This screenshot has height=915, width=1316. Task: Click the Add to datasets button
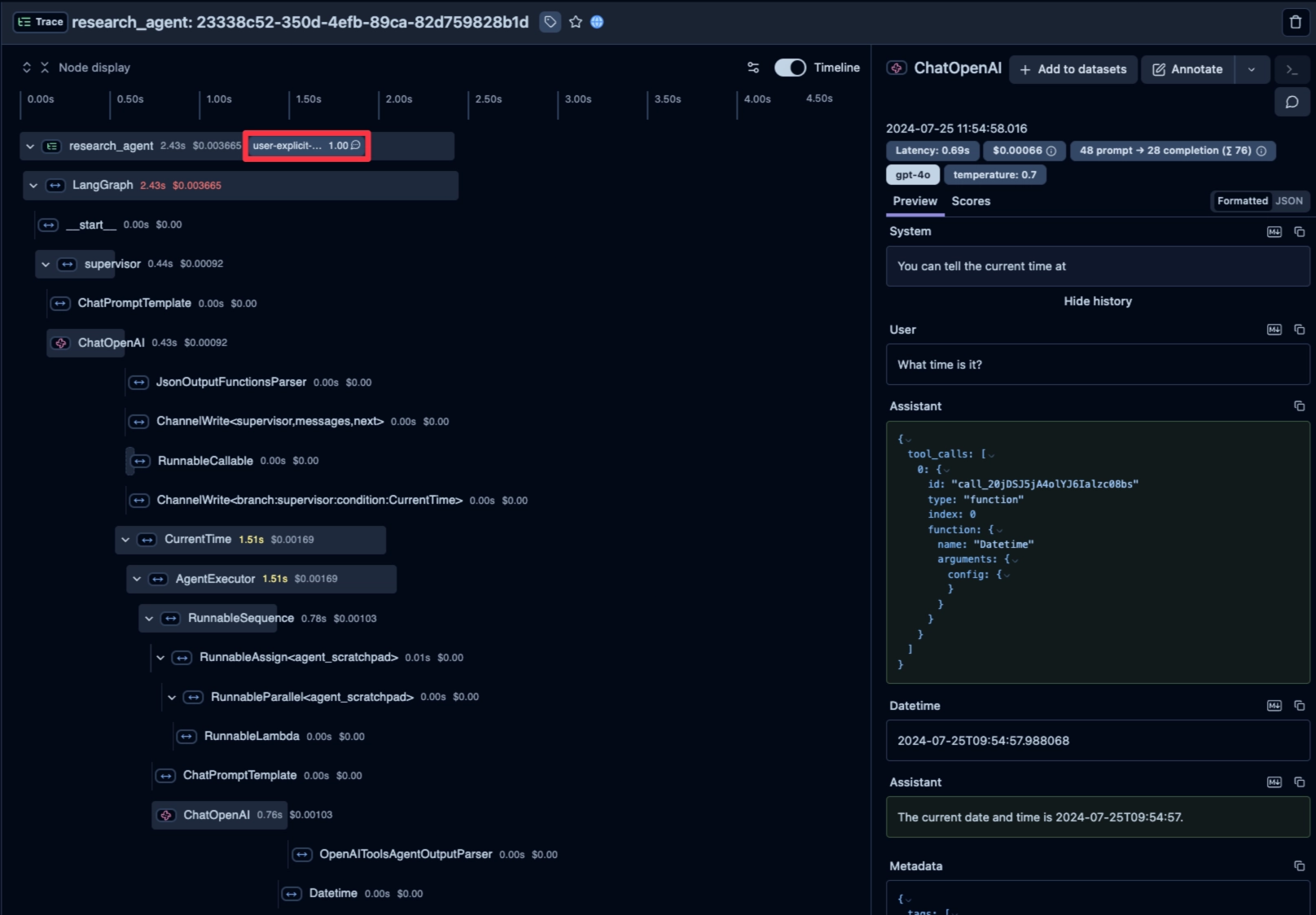[x=1073, y=69]
